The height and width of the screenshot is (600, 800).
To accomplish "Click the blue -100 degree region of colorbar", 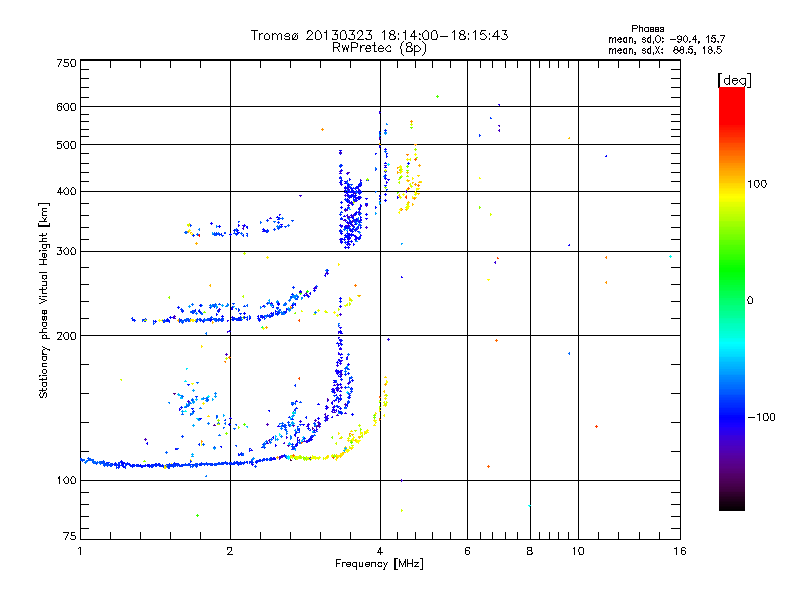I will [732, 417].
